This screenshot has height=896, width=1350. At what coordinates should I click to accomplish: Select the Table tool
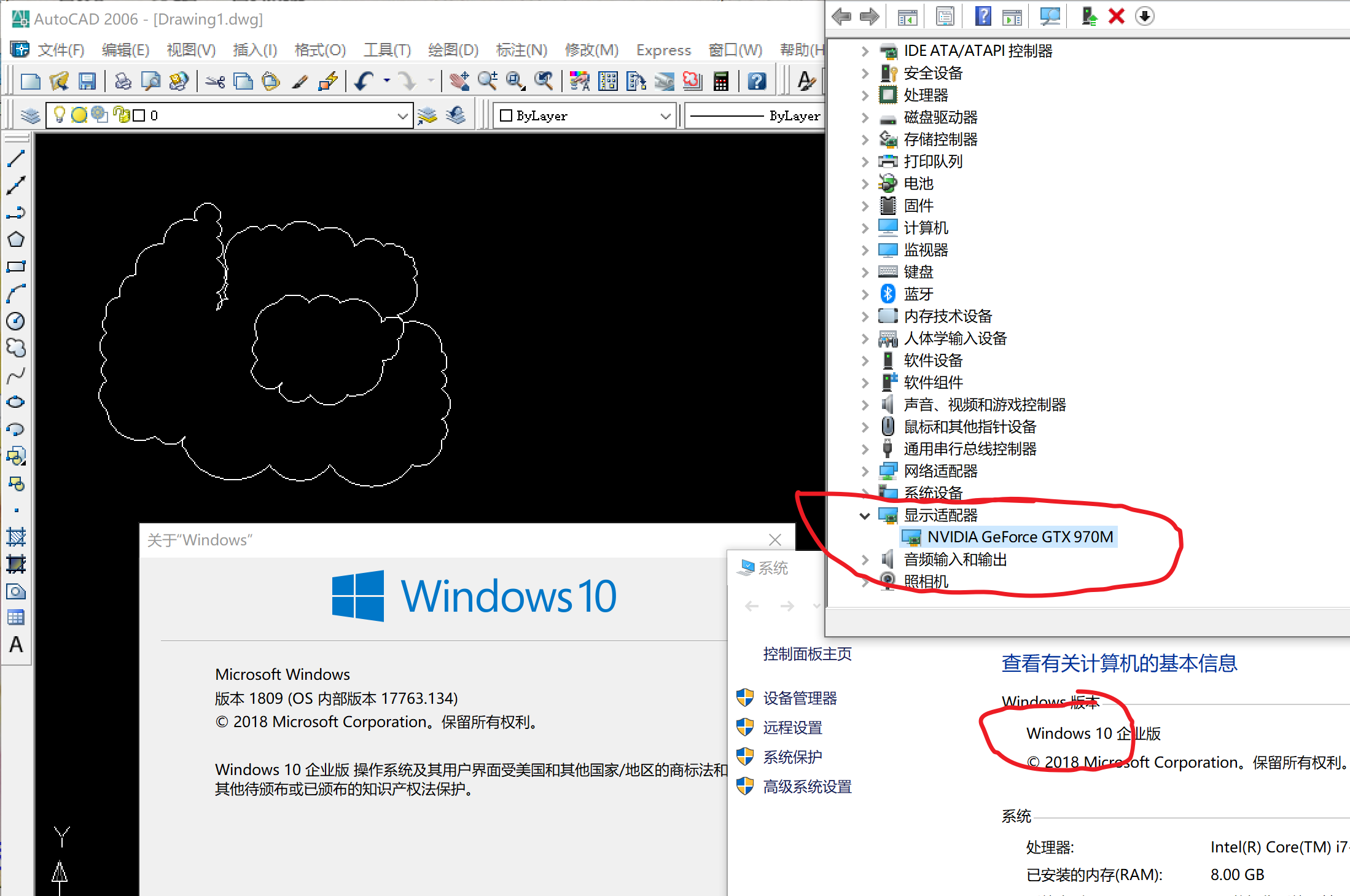coord(16,618)
